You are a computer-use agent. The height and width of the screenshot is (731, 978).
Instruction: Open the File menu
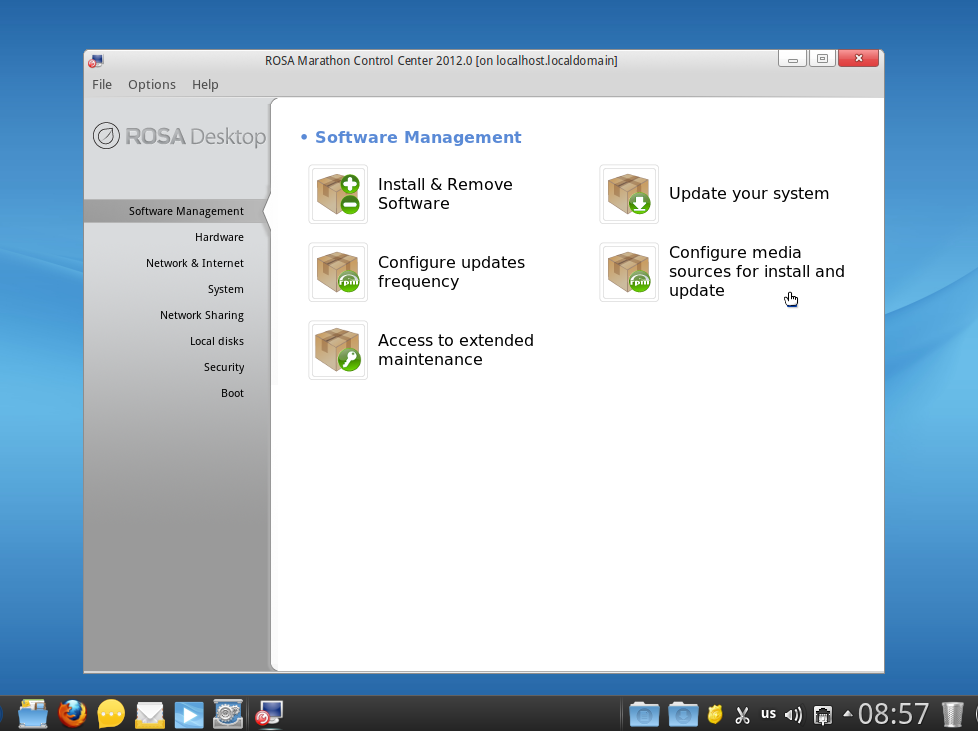click(x=102, y=84)
